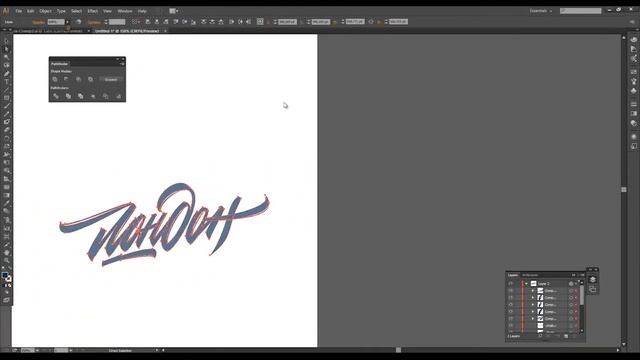The width and height of the screenshot is (640, 360).
Task: Apply Minus Front shape mode
Action: click(67, 79)
